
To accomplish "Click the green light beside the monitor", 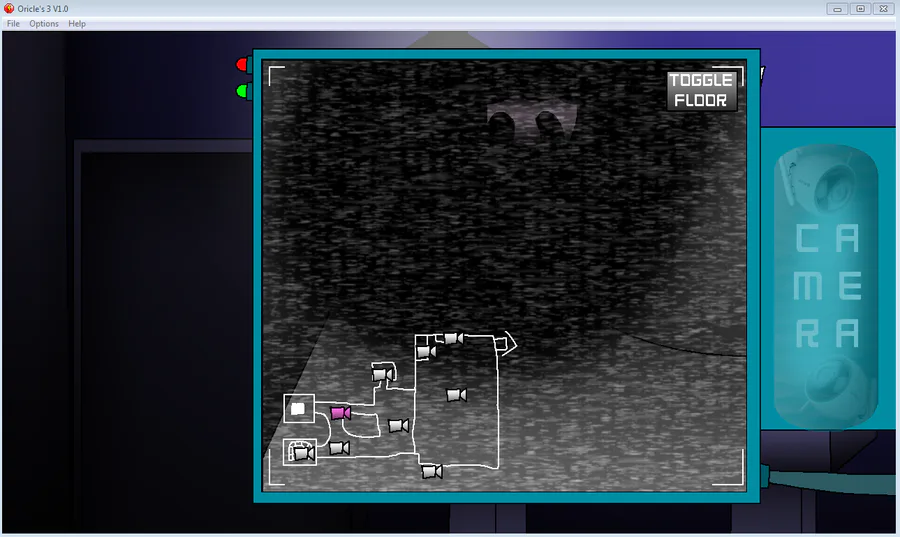I will click(242, 91).
